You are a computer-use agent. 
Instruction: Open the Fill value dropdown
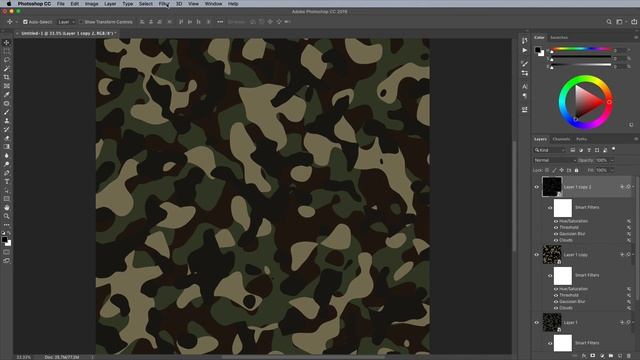pos(611,170)
